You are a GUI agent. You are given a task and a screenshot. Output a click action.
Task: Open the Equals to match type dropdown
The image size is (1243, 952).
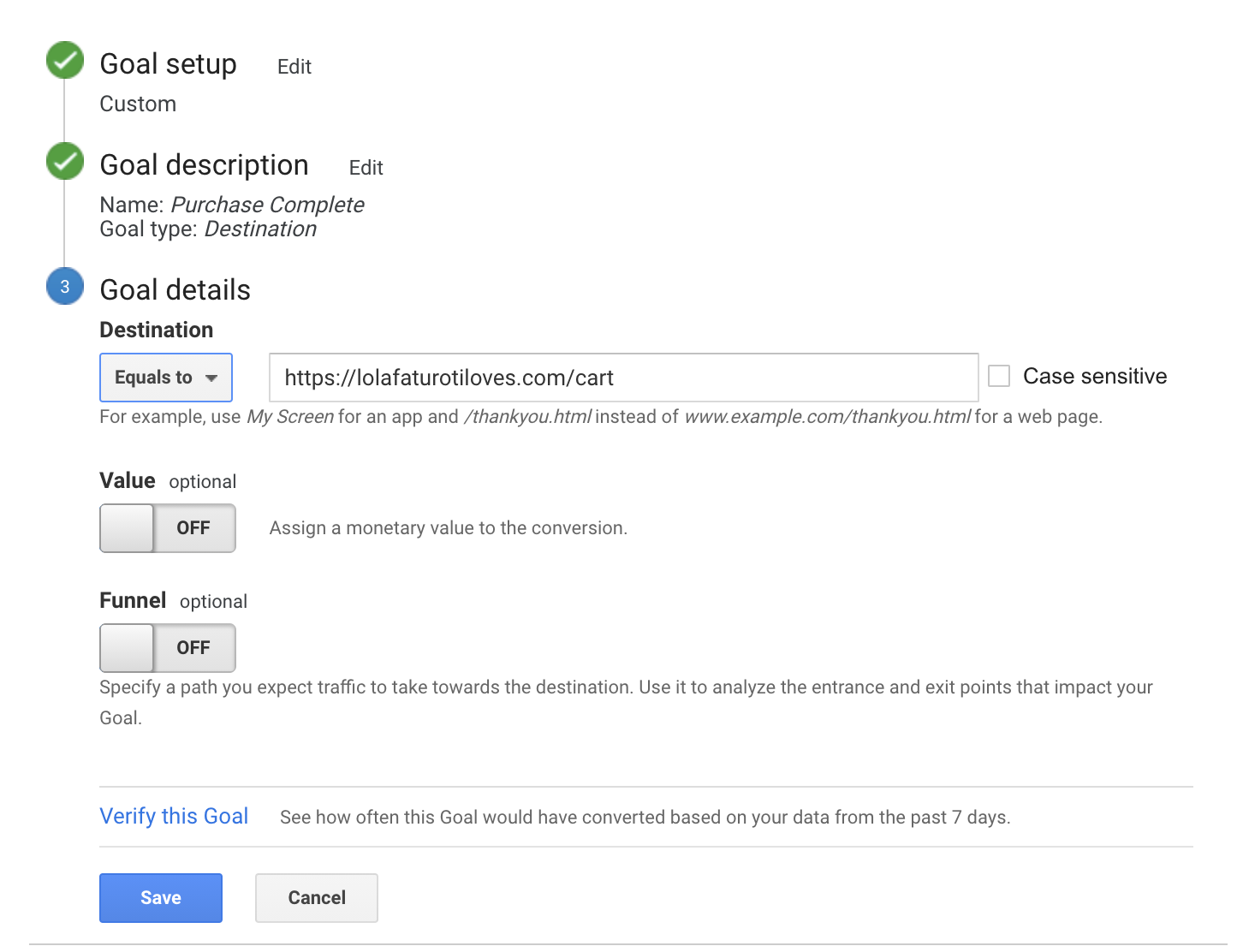[165, 378]
